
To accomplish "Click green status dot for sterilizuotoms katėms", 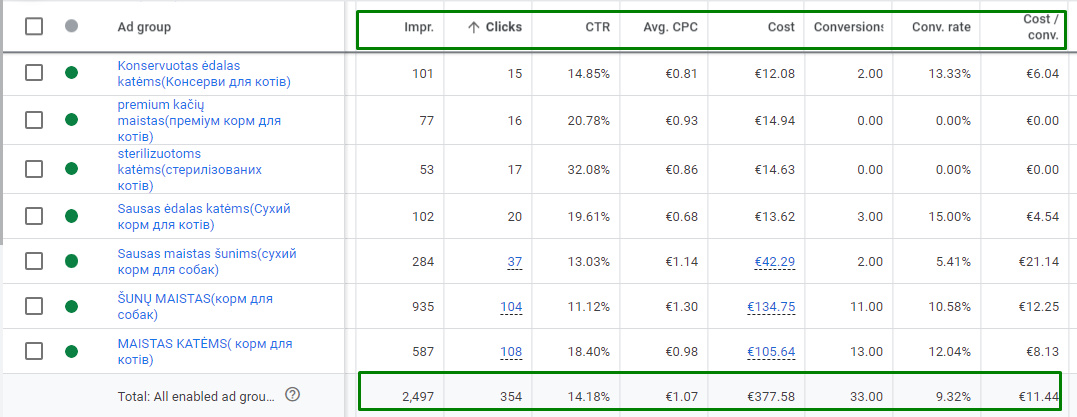I will click(71, 170).
